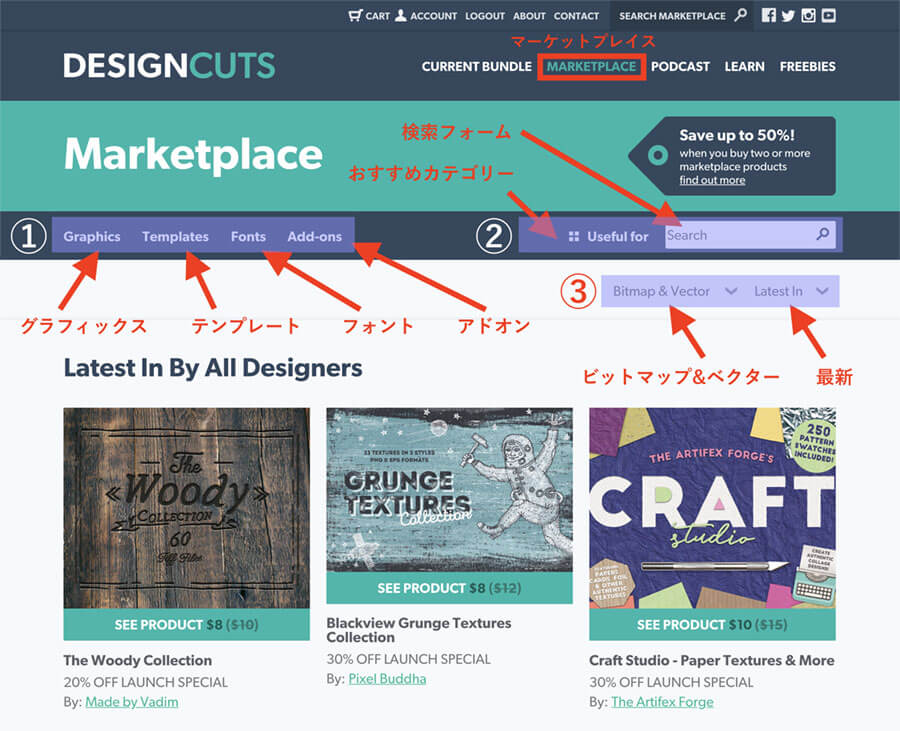Click See Product $8 for Grunge Textures
The height and width of the screenshot is (731, 900).
coord(449,588)
